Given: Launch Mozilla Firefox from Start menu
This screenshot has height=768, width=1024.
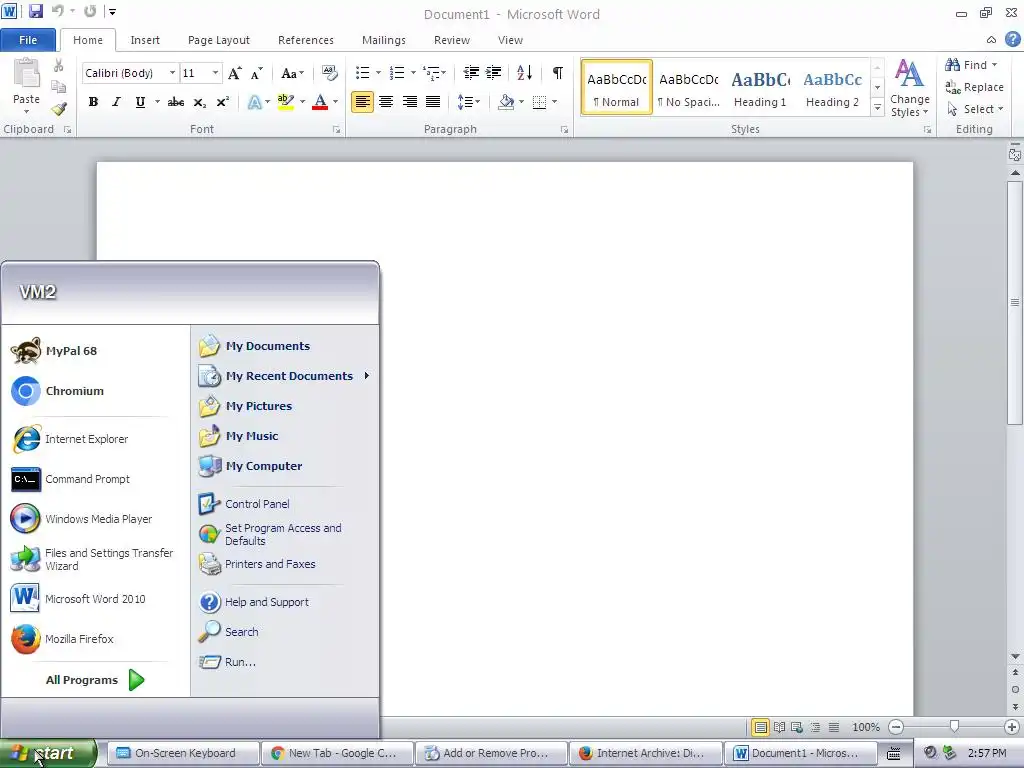Looking at the screenshot, I should 63,639.
